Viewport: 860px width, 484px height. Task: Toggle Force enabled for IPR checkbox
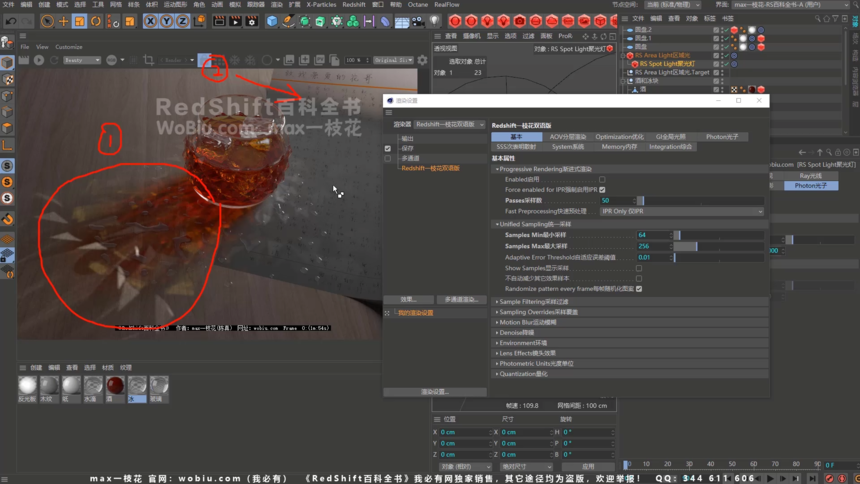click(x=602, y=190)
